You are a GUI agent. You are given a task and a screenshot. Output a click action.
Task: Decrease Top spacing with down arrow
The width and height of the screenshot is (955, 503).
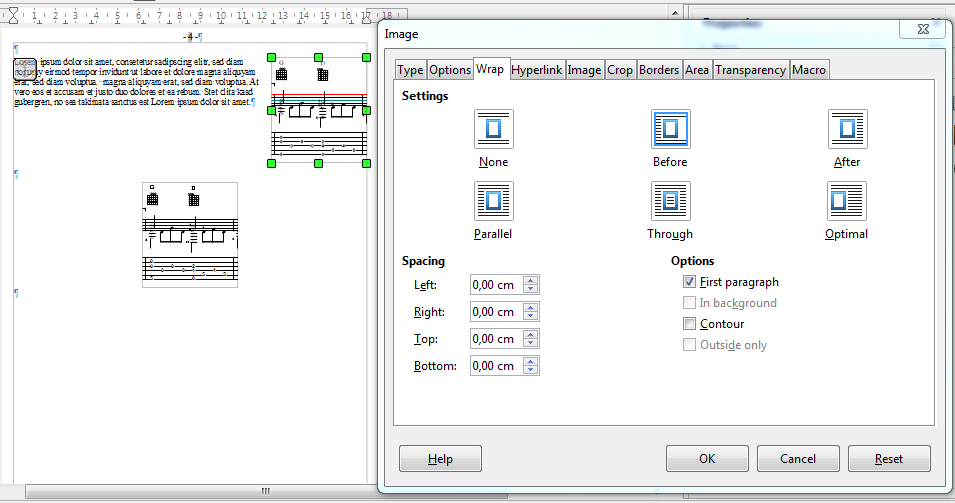(x=530, y=343)
